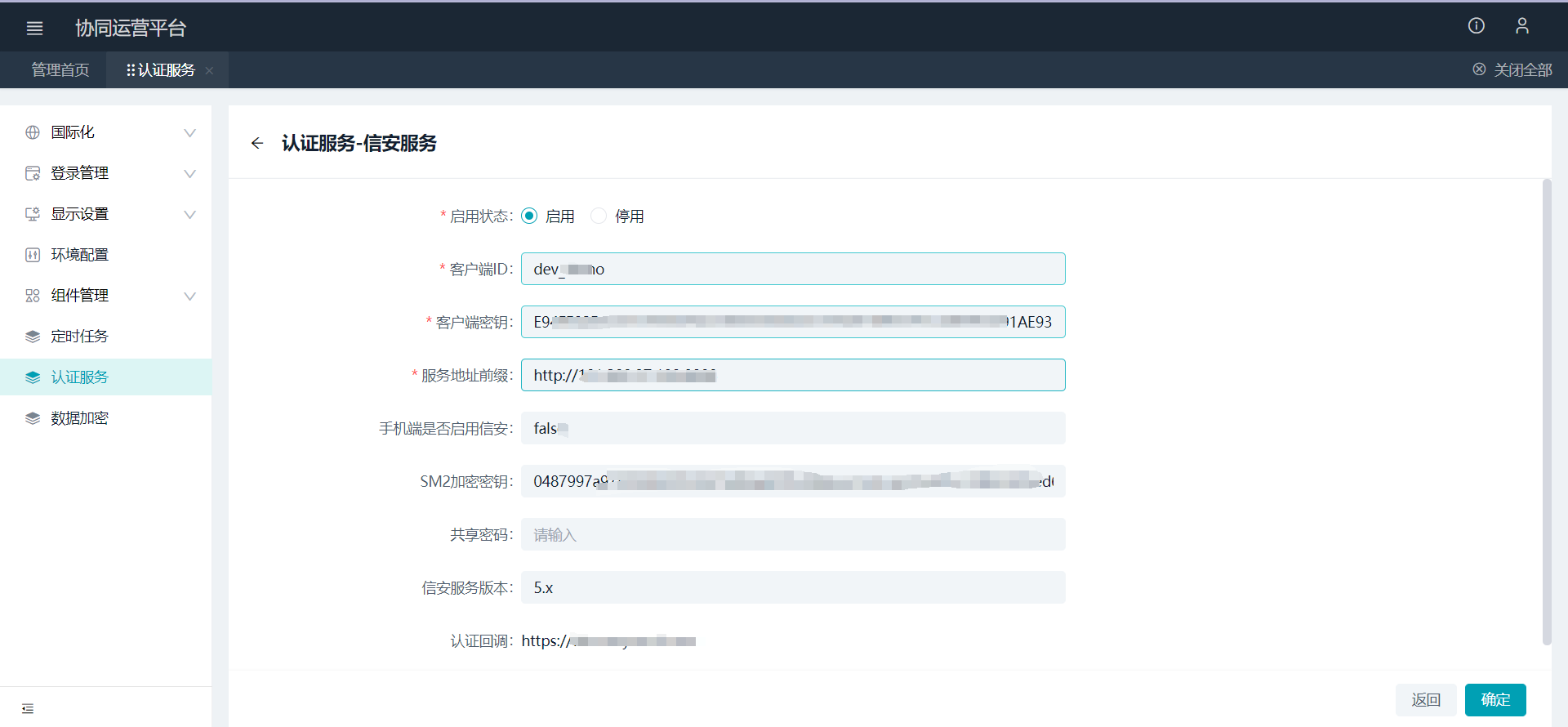
Task: Select the 停用 radio button
Action: [599, 216]
